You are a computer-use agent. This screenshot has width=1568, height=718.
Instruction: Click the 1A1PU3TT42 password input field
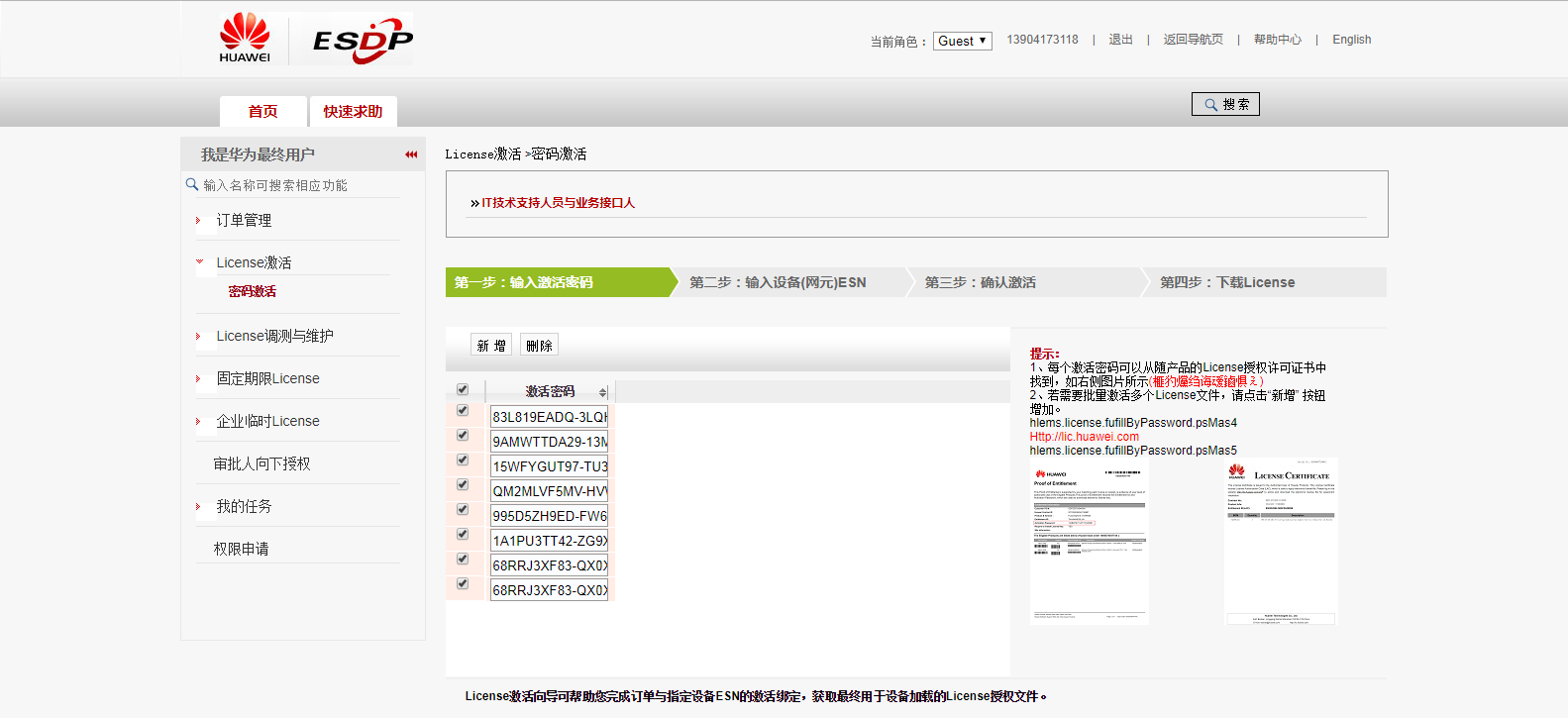click(x=549, y=541)
